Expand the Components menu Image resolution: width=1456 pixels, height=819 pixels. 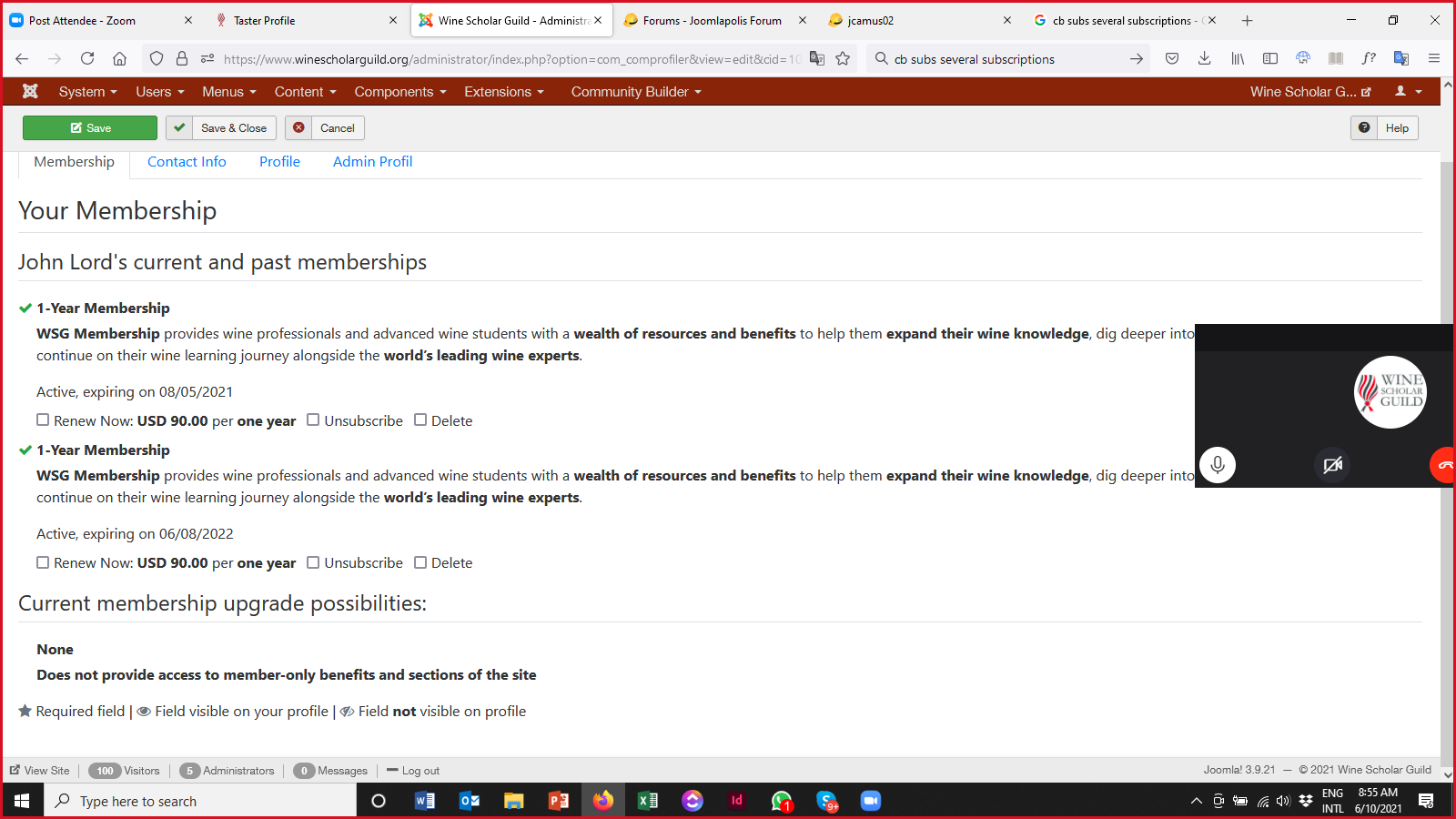click(400, 91)
